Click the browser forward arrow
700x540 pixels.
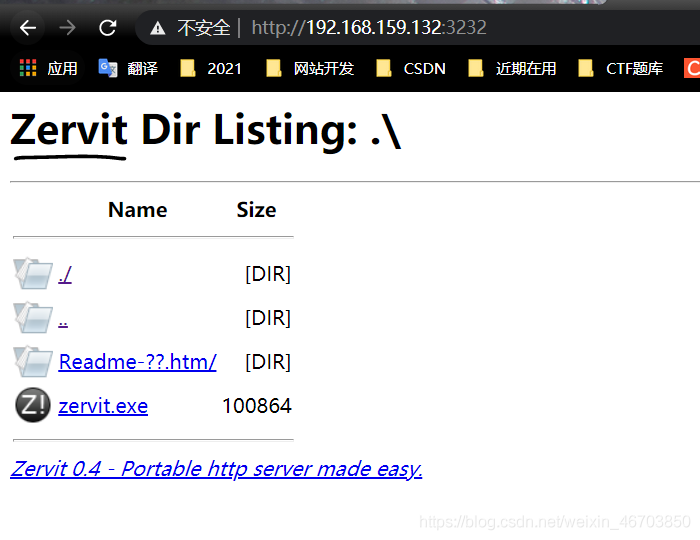(67, 28)
